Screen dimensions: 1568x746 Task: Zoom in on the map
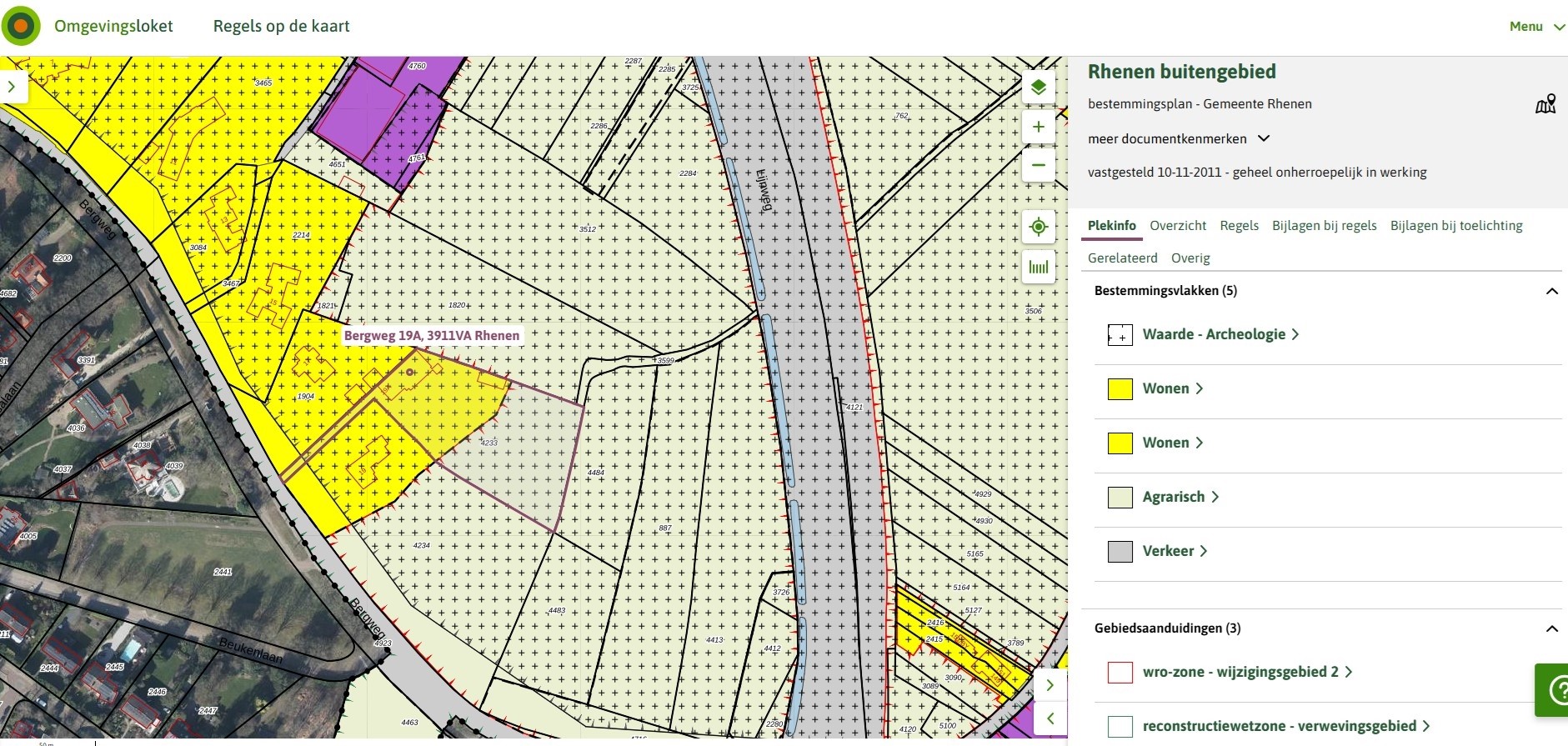click(1038, 127)
